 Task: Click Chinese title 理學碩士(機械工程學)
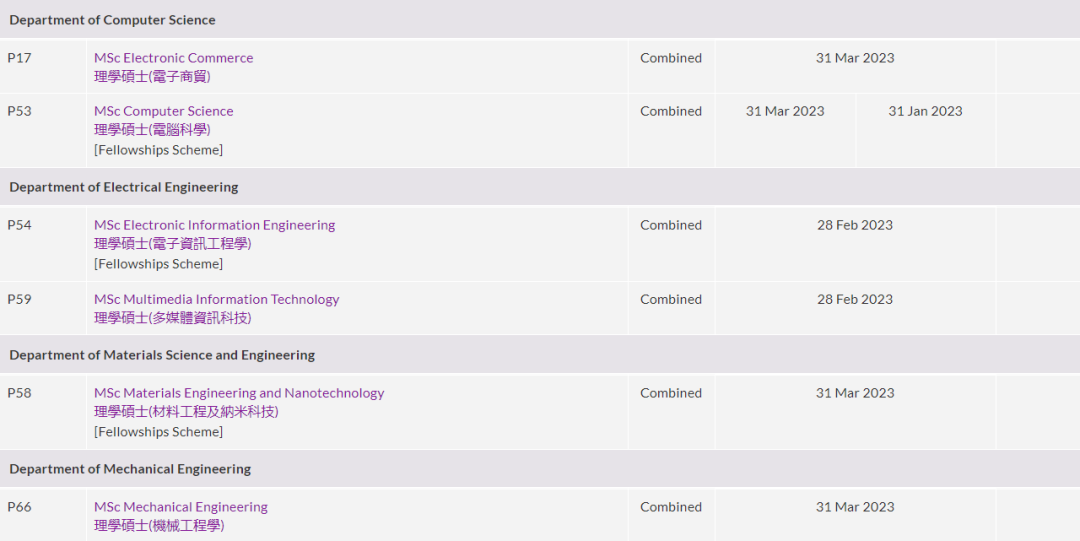click(159, 525)
